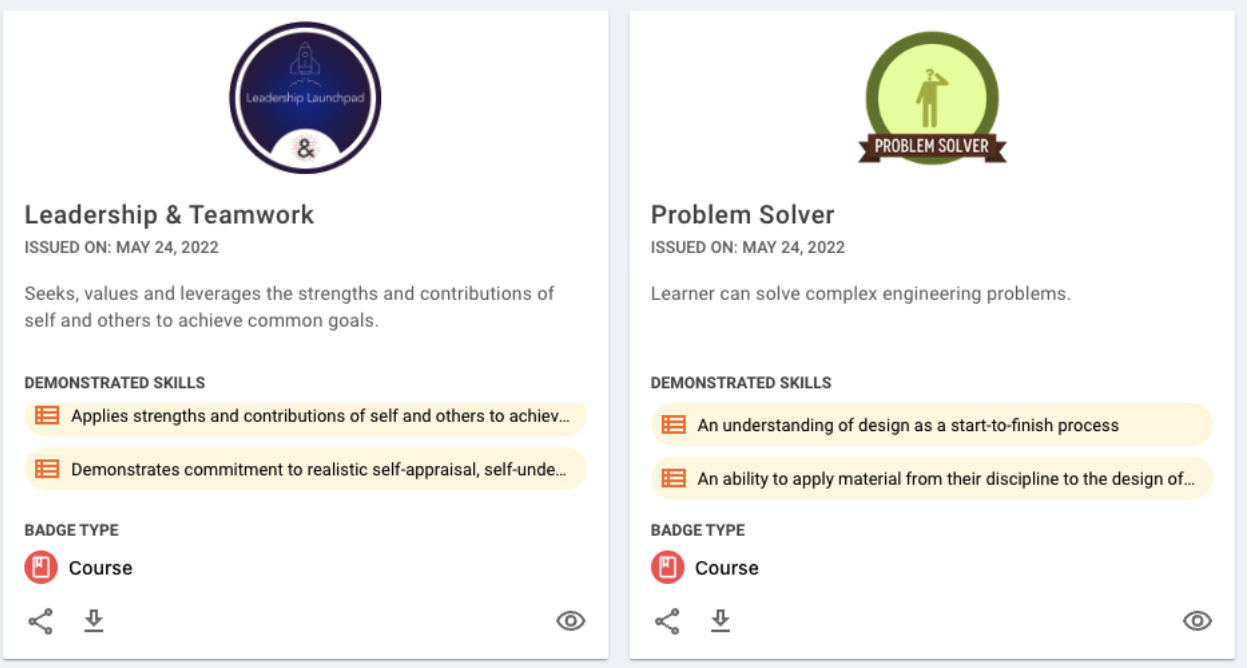This screenshot has width=1248, height=668.
Task: Open the Problem Solver title
Action: (742, 215)
